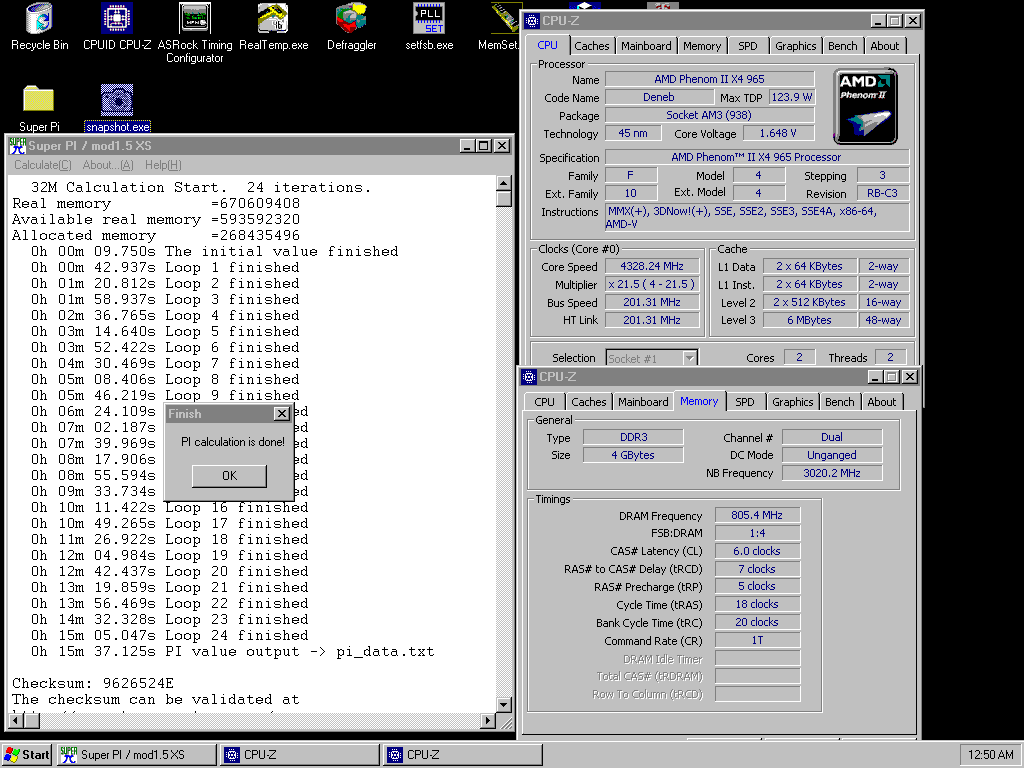This screenshot has height=768, width=1024.
Task: Click Super PI vertical scrollbar up arrow
Action: click(x=504, y=183)
